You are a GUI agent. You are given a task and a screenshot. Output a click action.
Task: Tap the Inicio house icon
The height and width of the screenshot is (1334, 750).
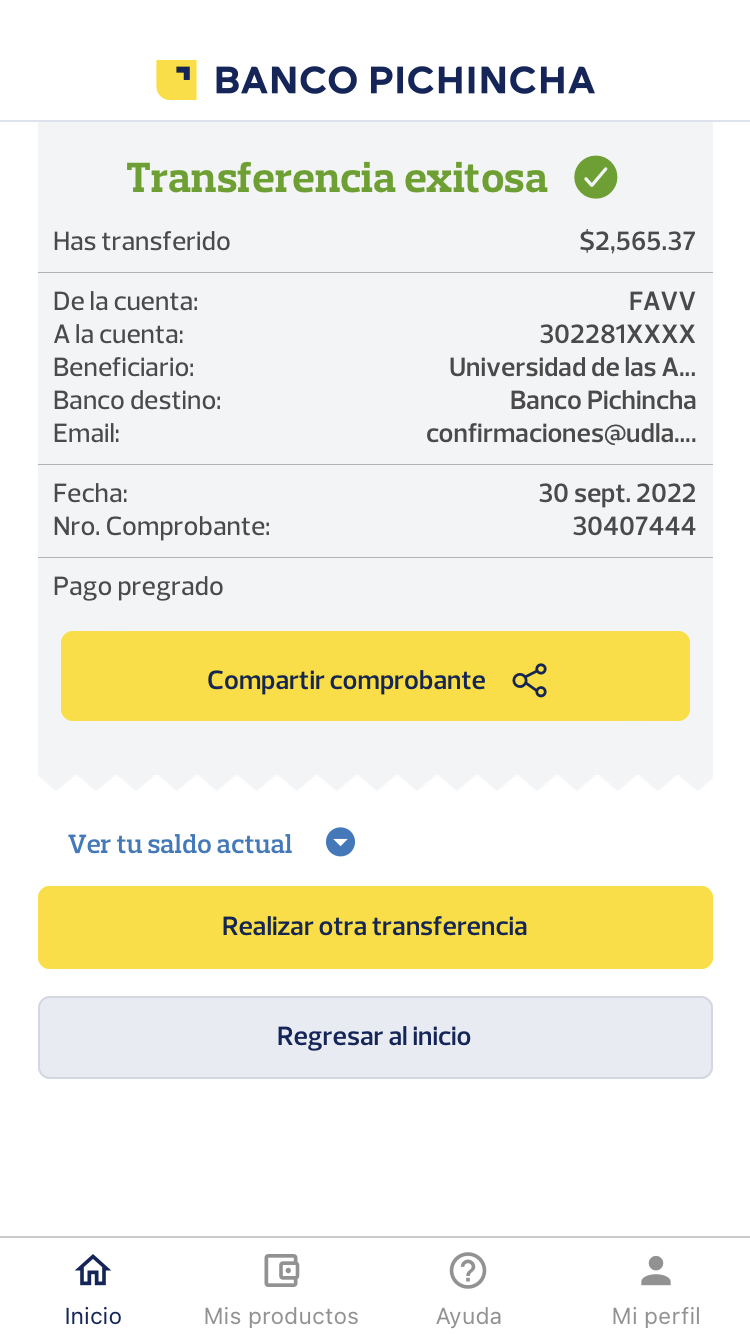click(x=93, y=1271)
